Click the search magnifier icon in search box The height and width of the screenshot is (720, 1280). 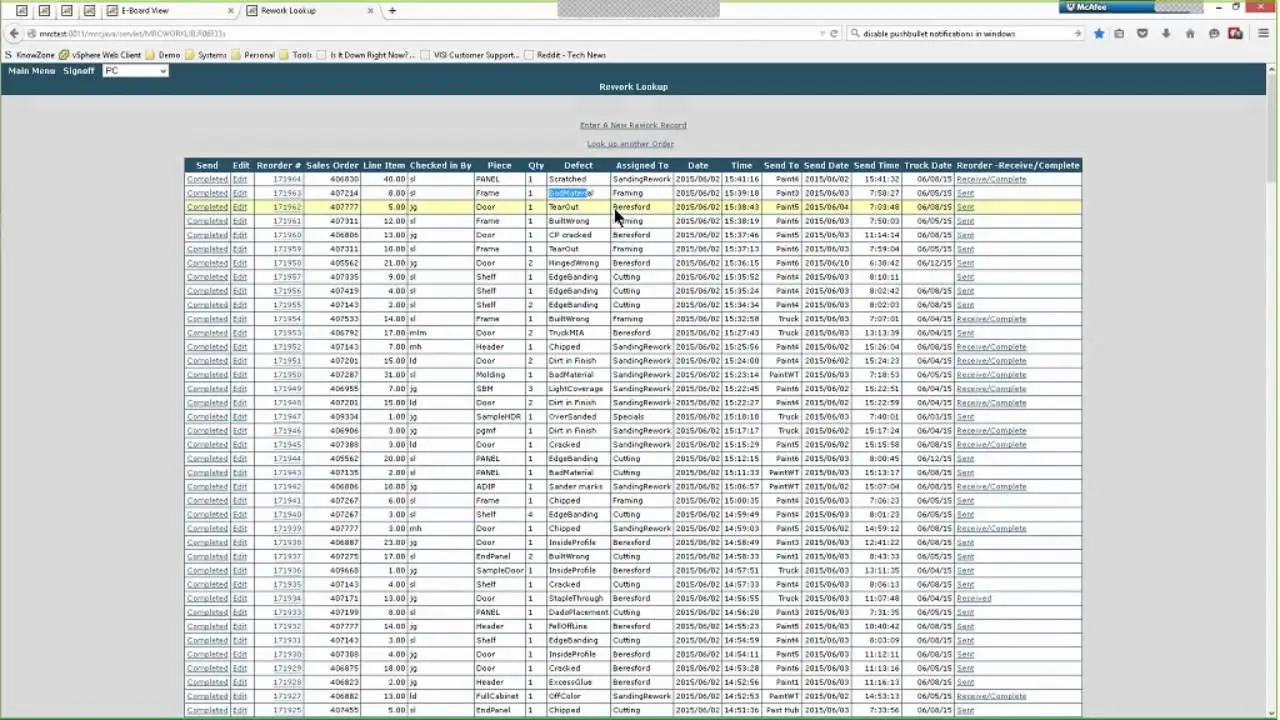pyautogui.click(x=855, y=33)
